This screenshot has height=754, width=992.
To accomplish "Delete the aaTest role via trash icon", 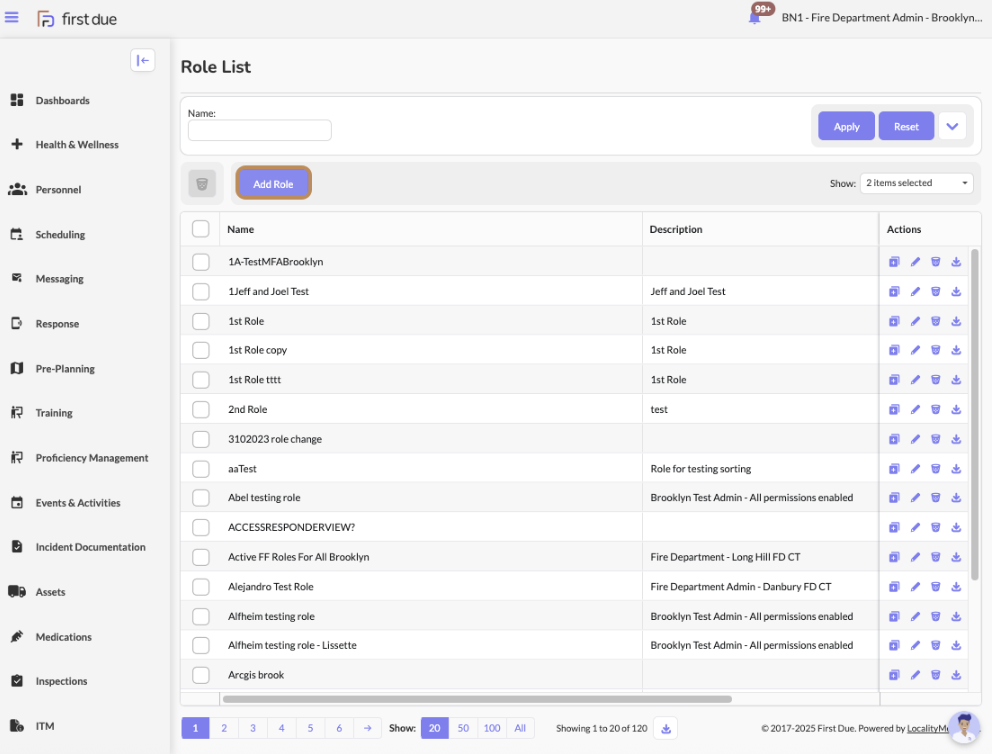I will pos(936,468).
